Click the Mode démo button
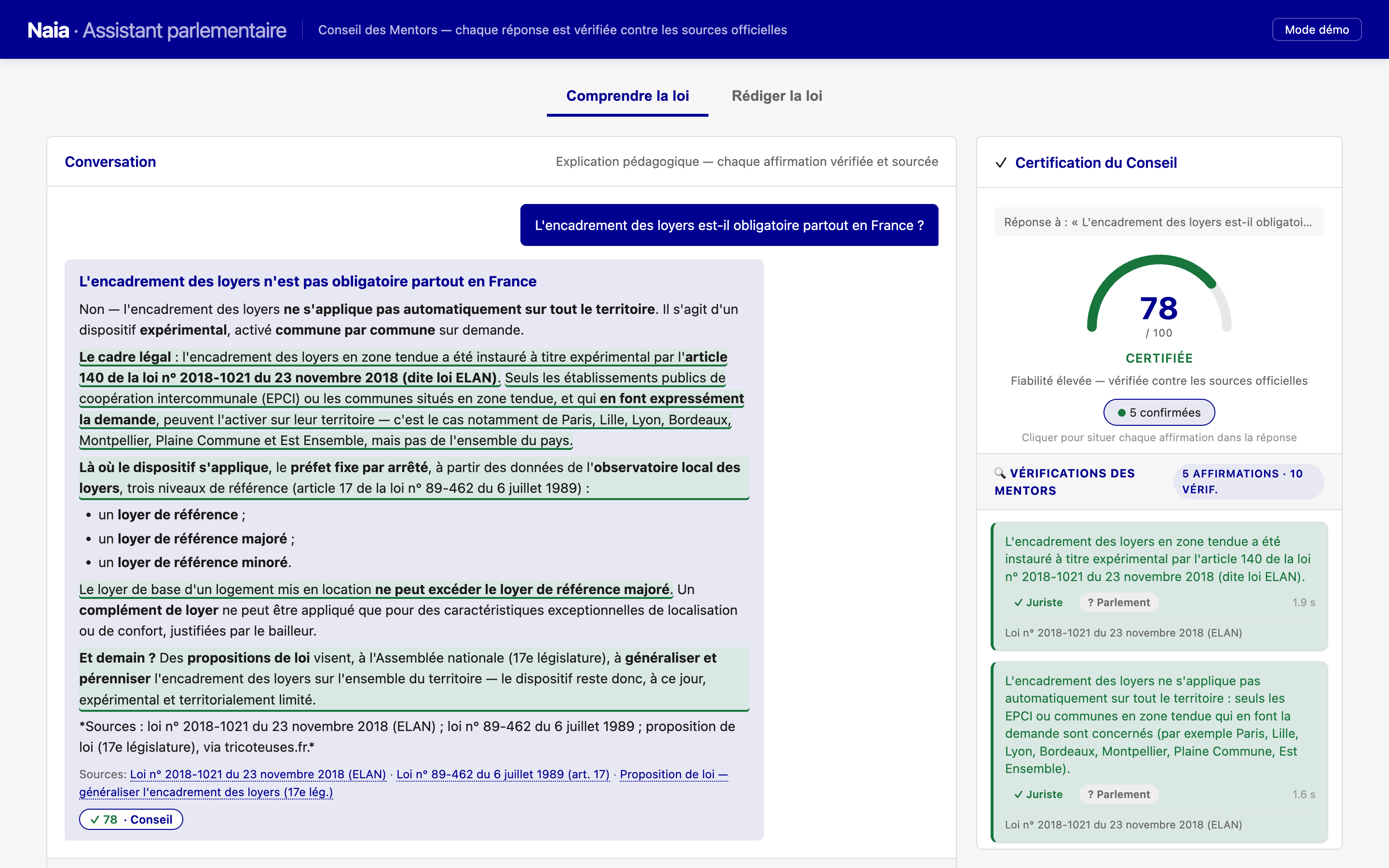Image resolution: width=1389 pixels, height=868 pixels. [1316, 30]
